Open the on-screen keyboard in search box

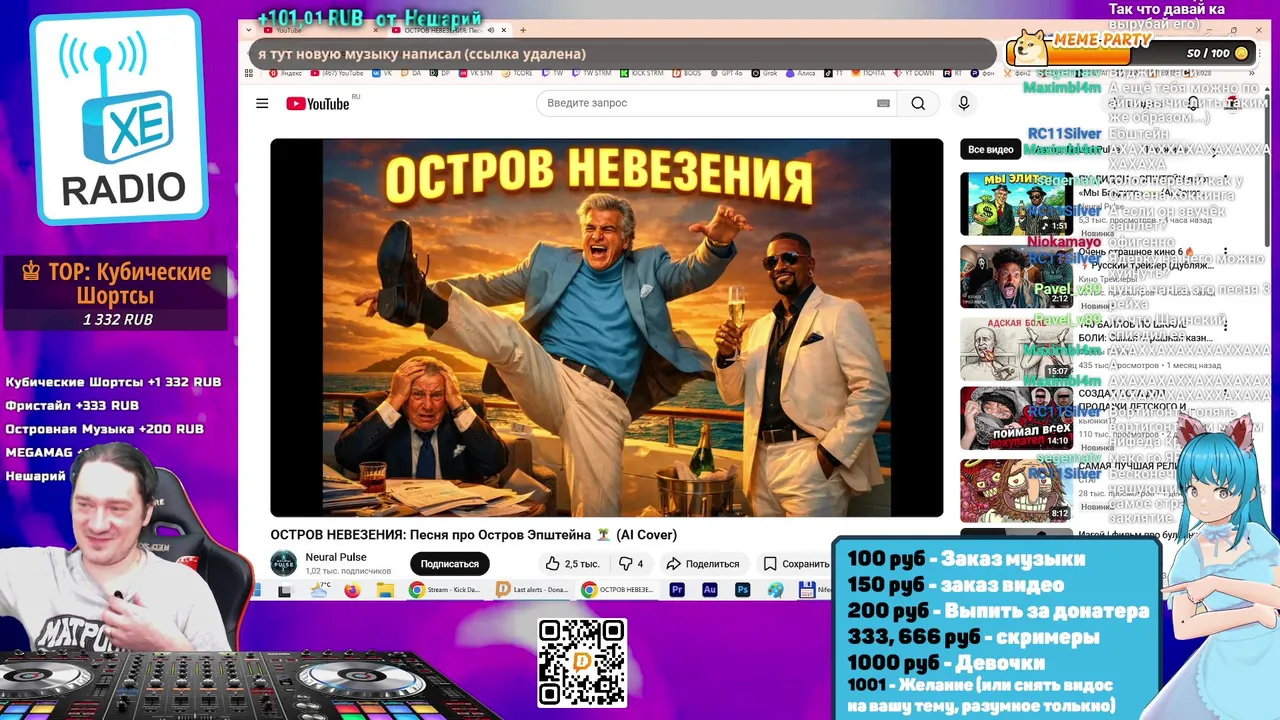coord(883,103)
